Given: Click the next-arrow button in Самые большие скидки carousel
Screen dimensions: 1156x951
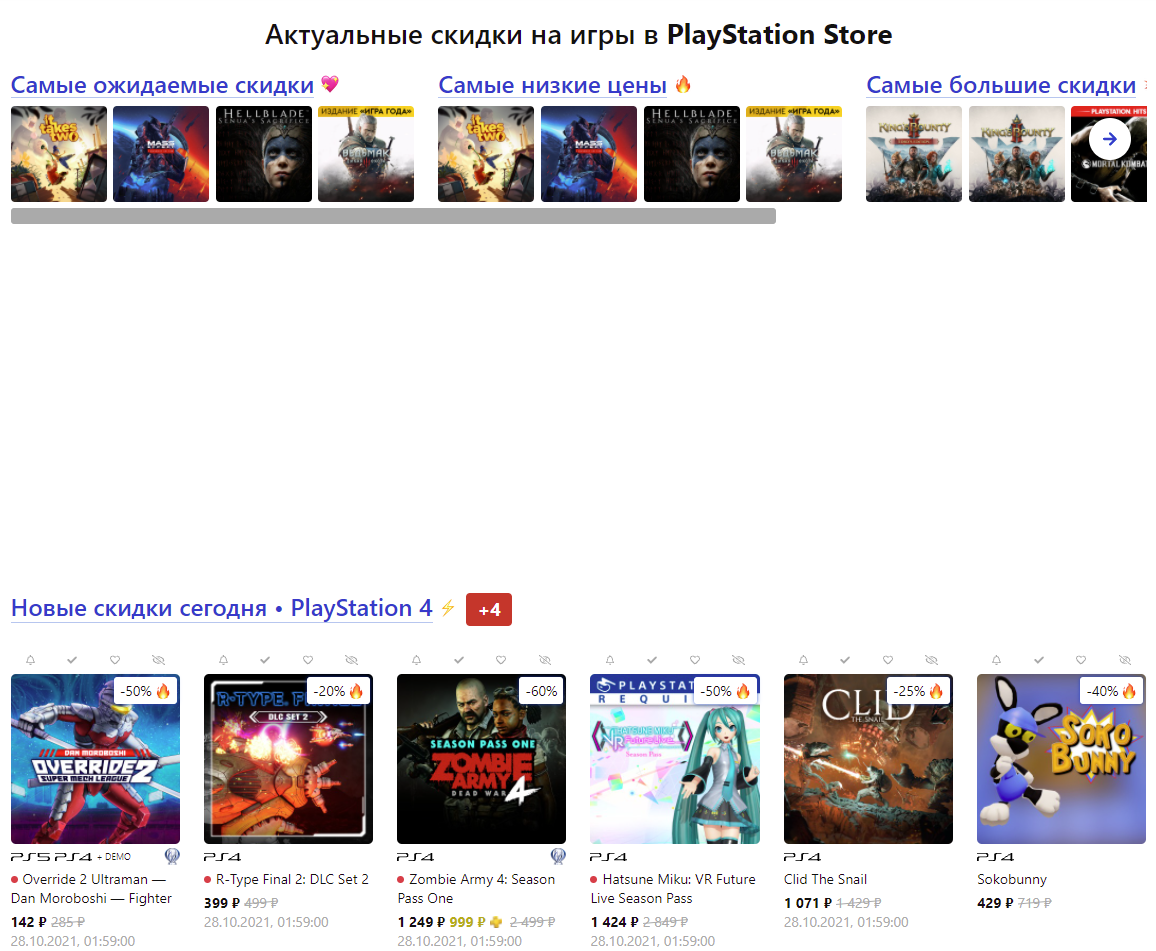Looking at the screenshot, I should [x=1110, y=140].
